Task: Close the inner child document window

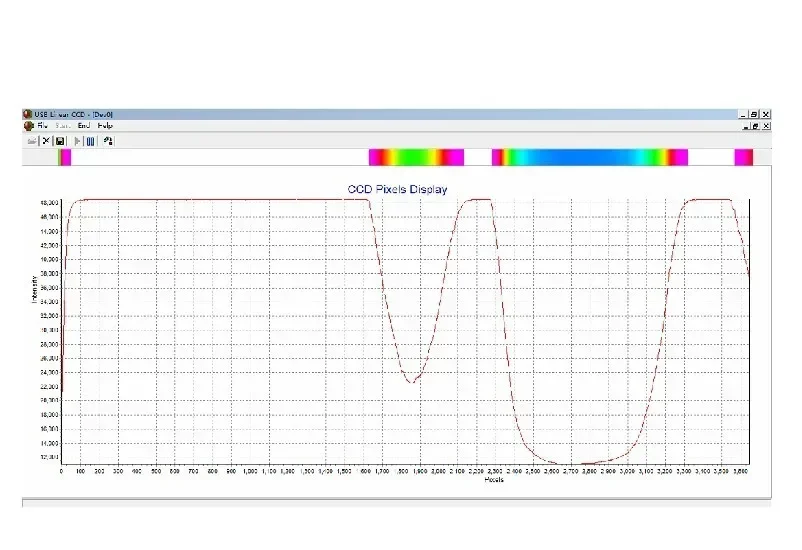Action: pos(766,127)
